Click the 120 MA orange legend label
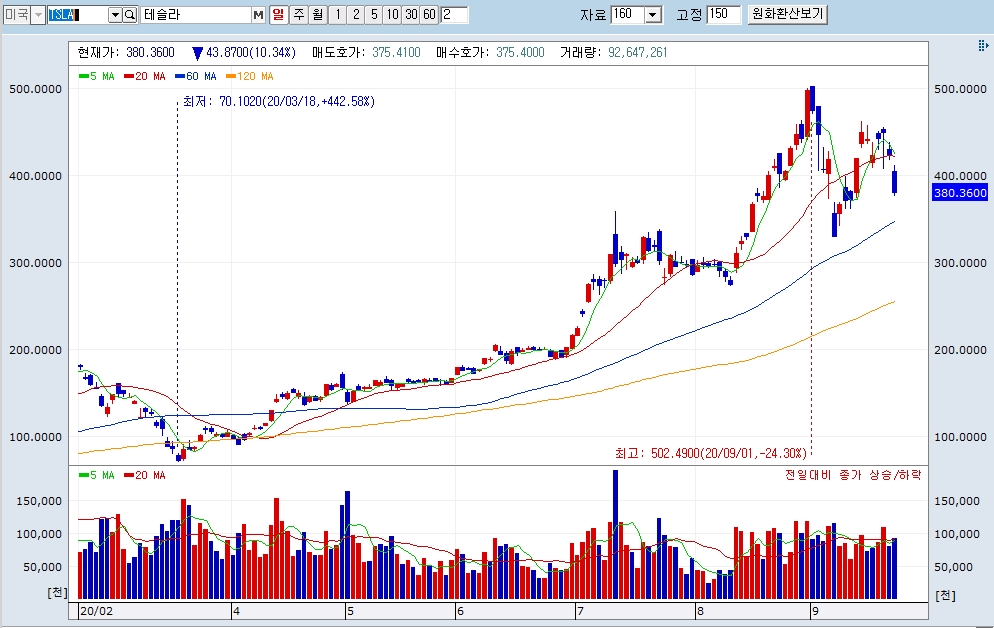 coord(252,76)
